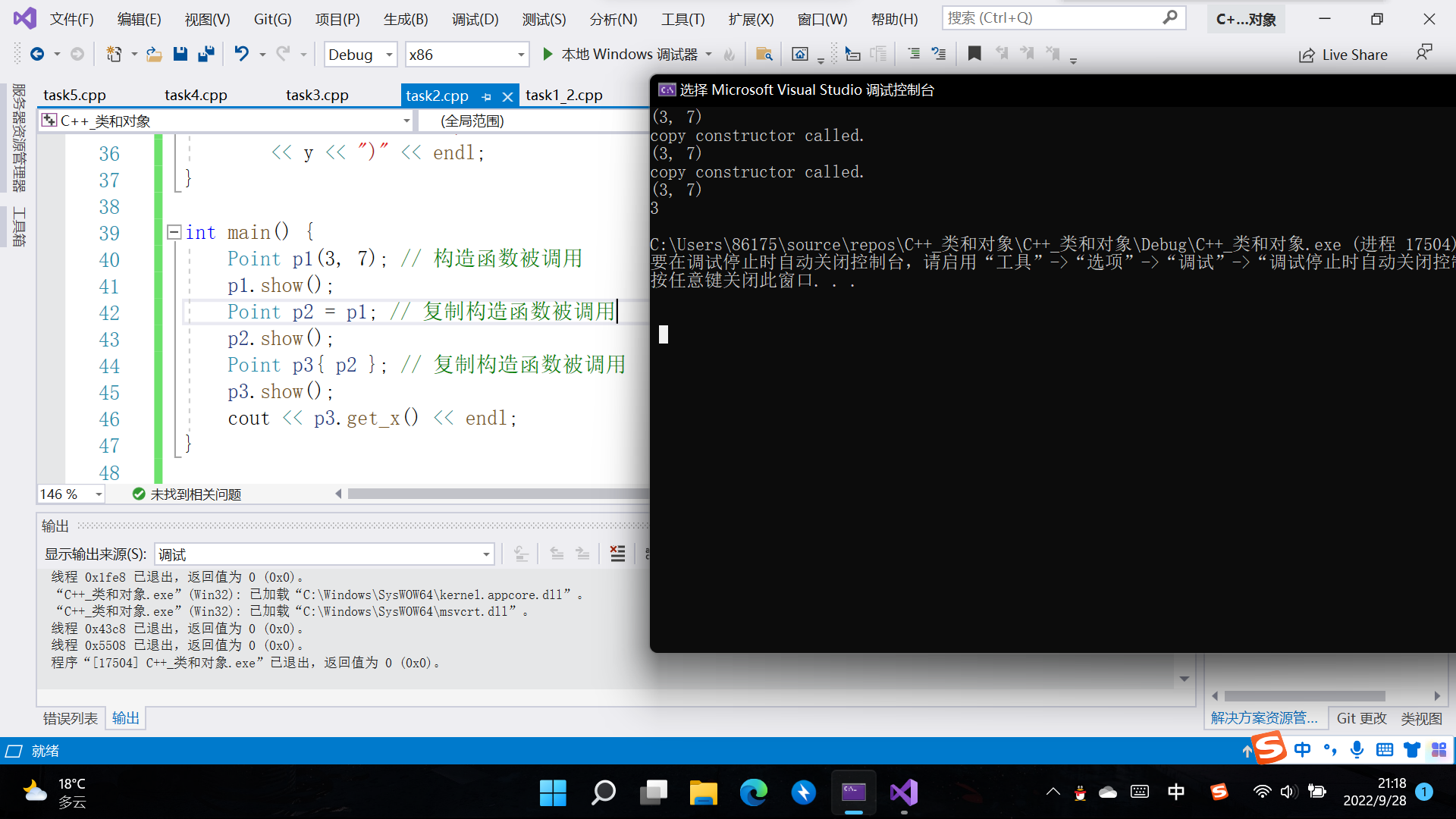Viewport: 1456px width, 819px height.
Task: Click the Navigate Backward icon
Action: (x=36, y=54)
